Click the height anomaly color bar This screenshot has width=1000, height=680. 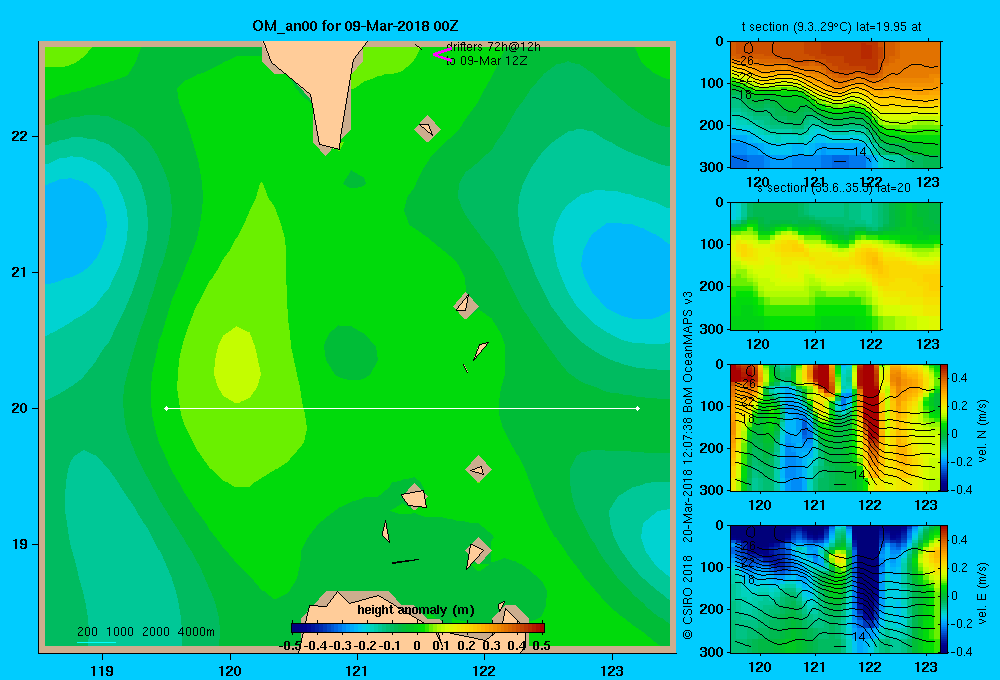point(418,628)
